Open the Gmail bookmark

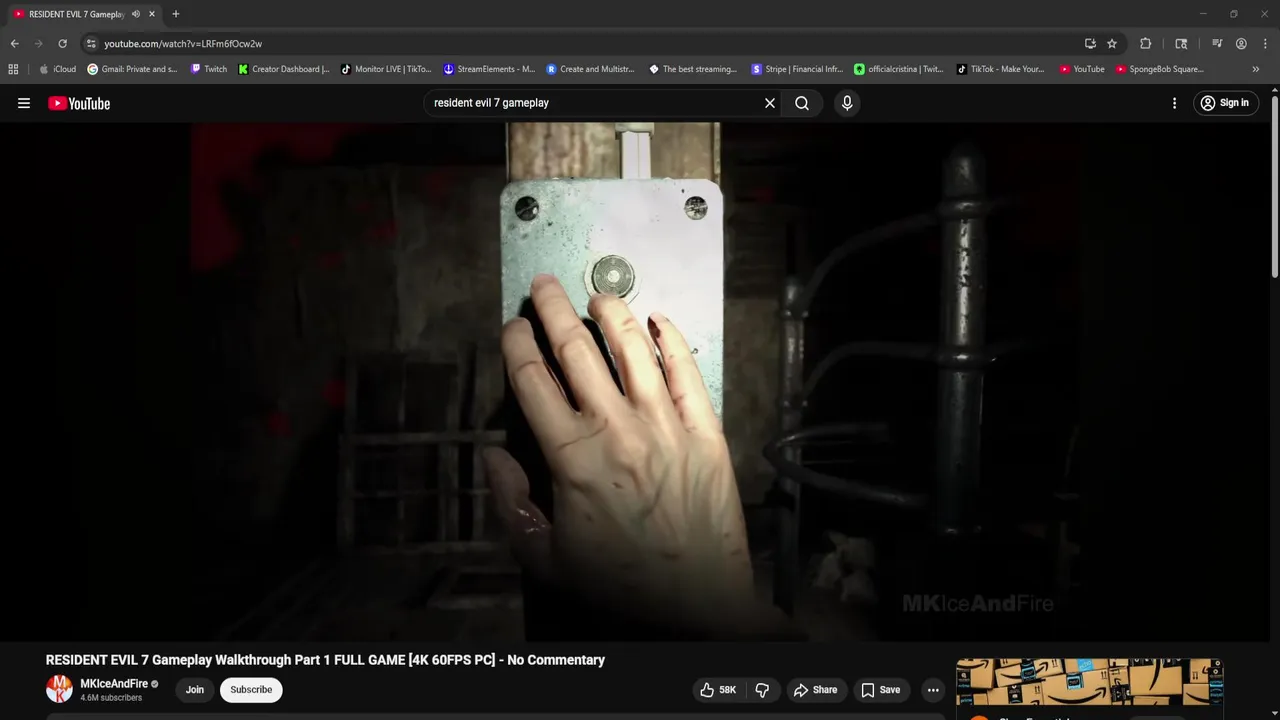click(x=132, y=69)
